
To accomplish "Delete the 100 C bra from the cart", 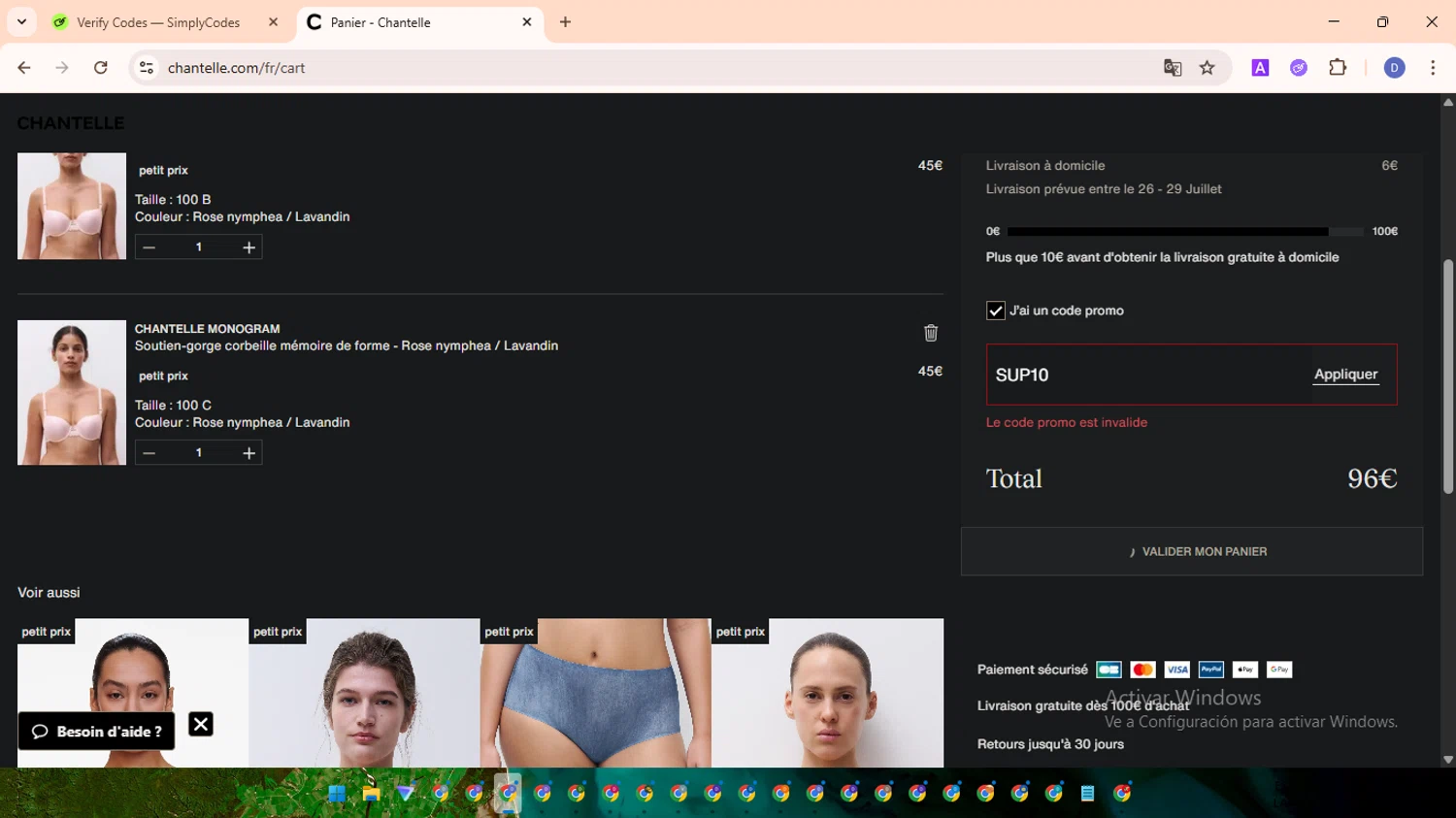I will click(x=931, y=333).
